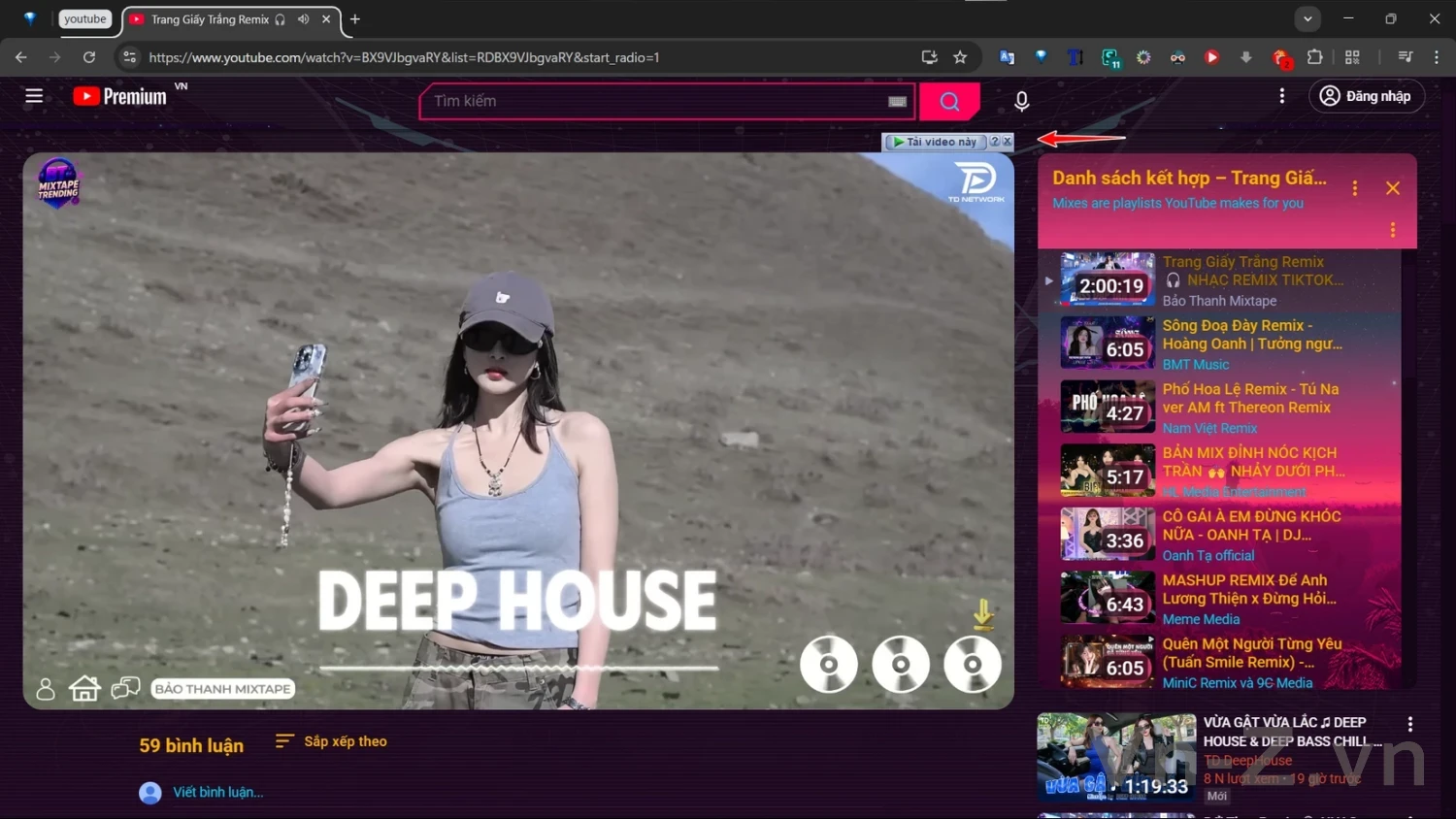This screenshot has width=1456, height=819.
Task: Open the Google Translate extension icon
Action: tap(1007, 57)
